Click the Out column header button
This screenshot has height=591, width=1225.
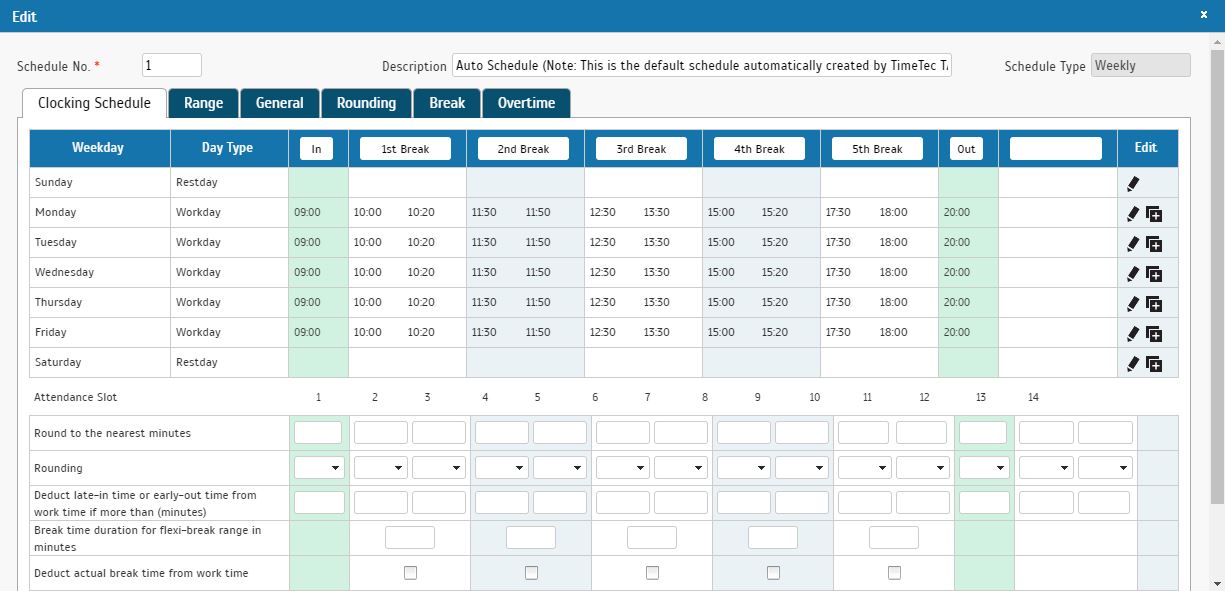966,148
